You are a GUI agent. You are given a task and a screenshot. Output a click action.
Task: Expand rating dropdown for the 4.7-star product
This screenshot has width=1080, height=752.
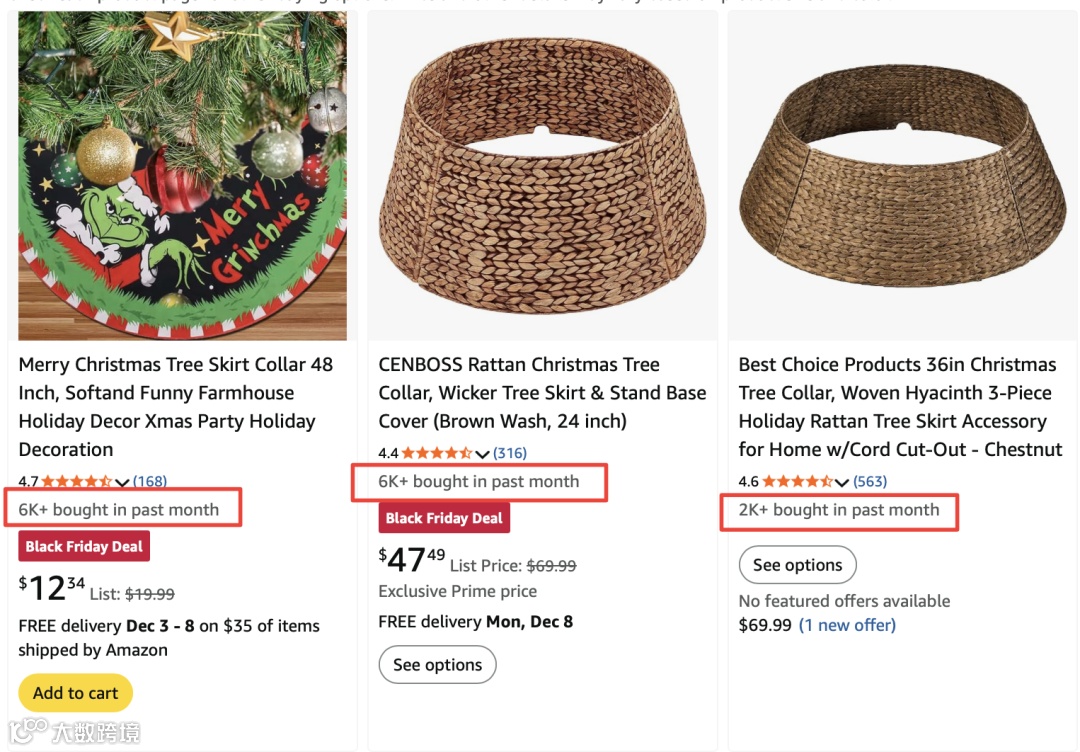[x=123, y=482]
